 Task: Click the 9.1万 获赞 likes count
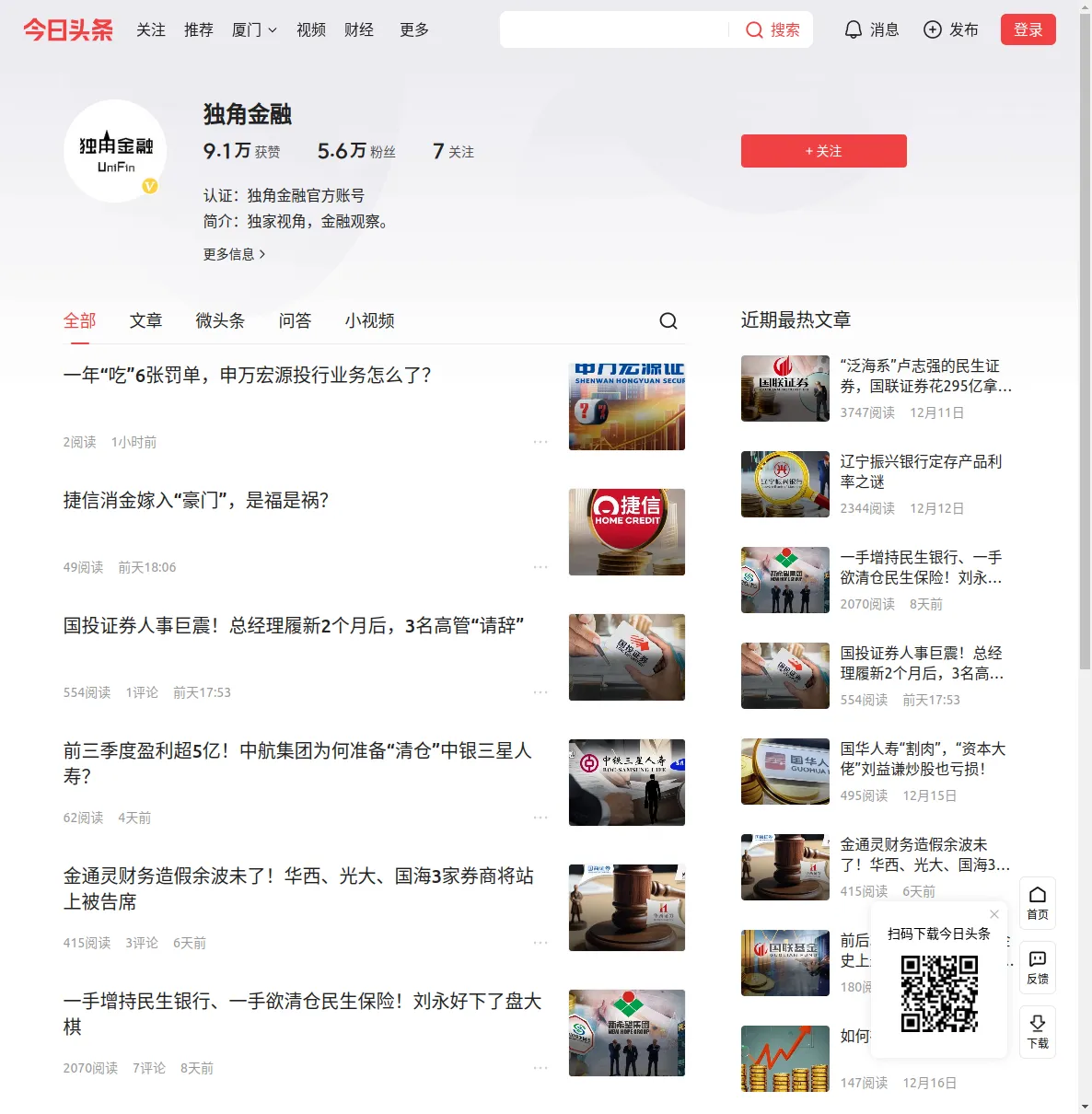point(242,152)
